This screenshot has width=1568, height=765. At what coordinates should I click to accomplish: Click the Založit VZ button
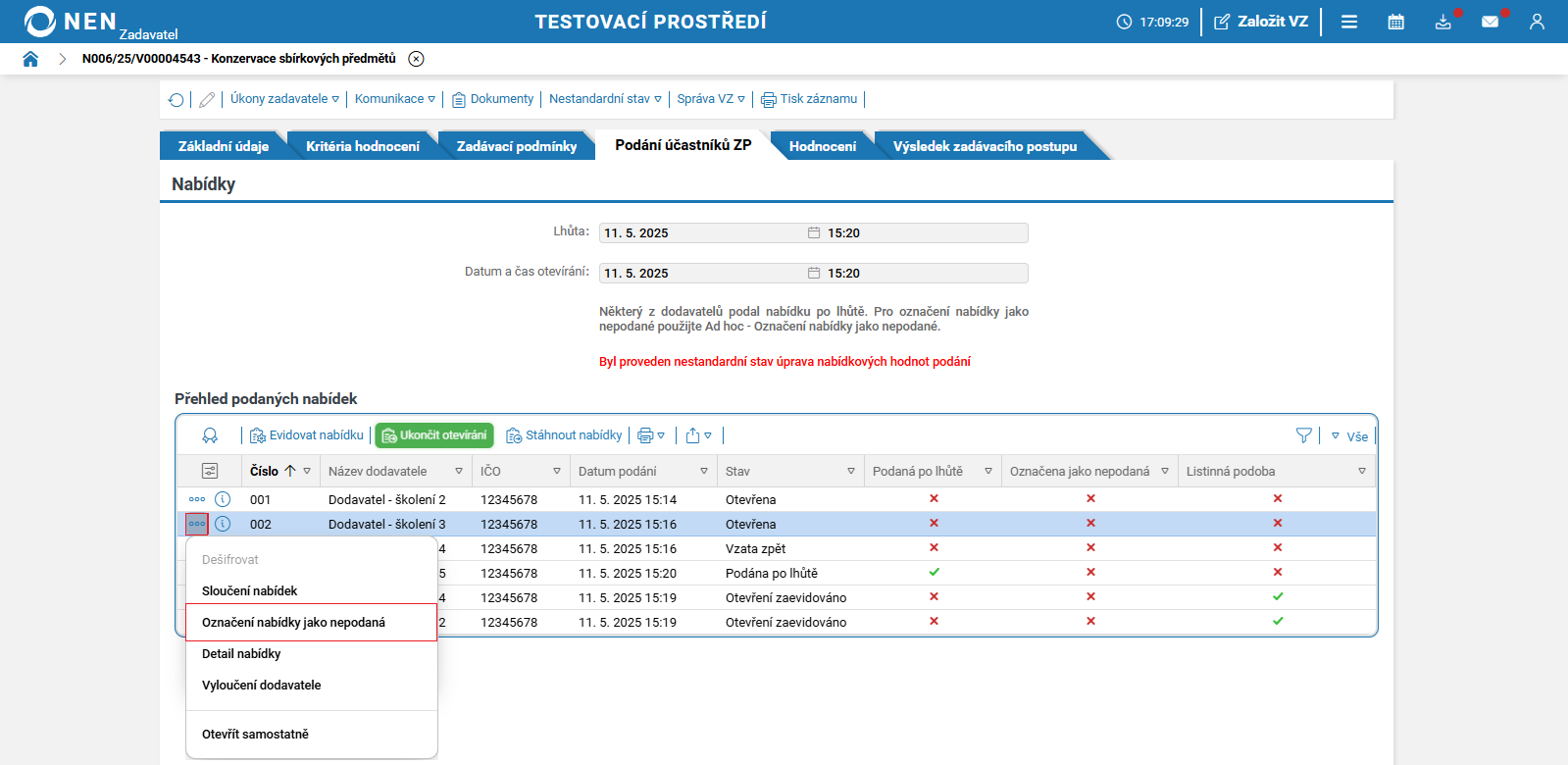pyautogui.click(x=1261, y=22)
